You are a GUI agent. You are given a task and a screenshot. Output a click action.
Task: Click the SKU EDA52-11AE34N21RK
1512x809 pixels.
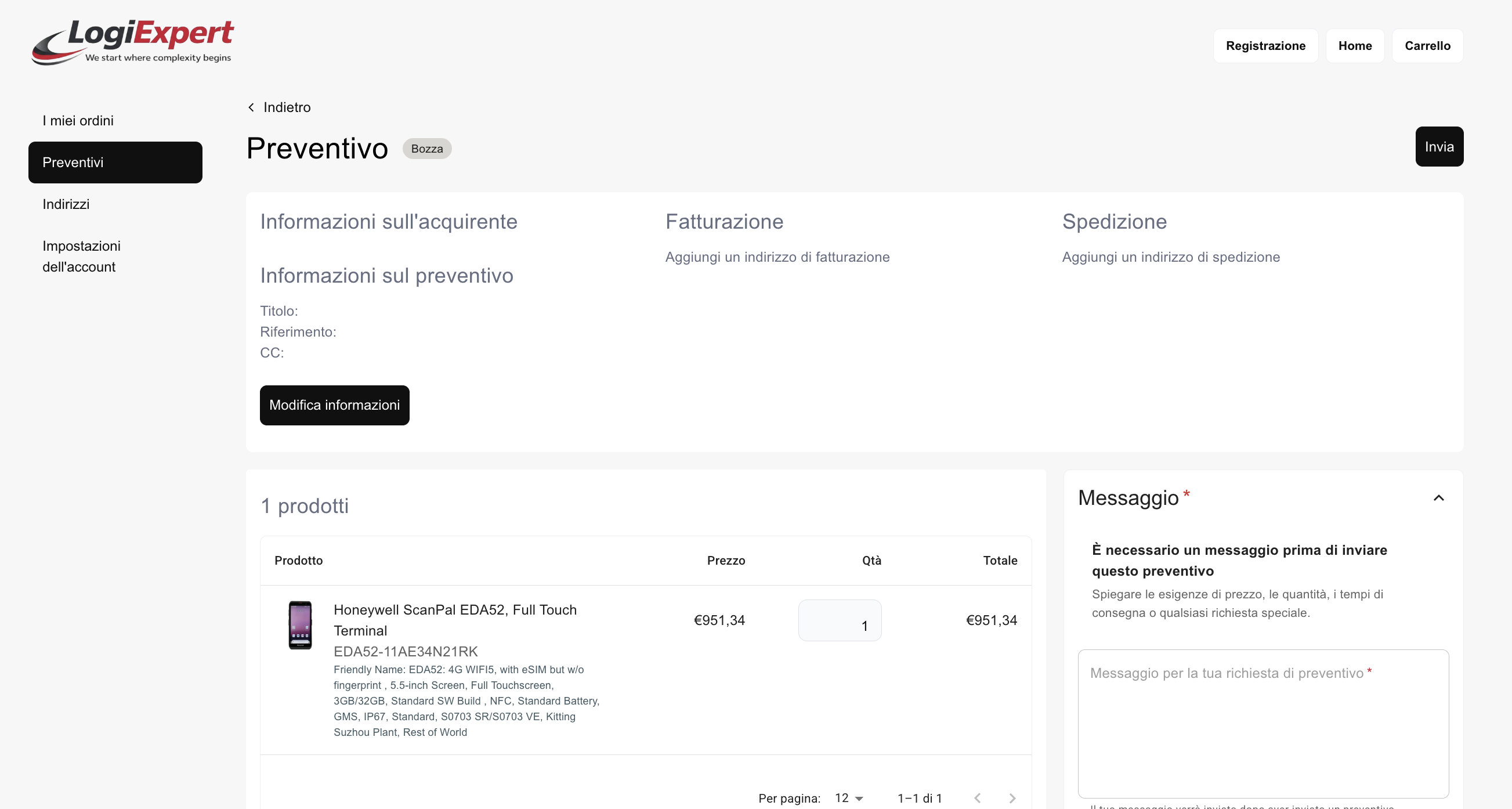(406, 652)
